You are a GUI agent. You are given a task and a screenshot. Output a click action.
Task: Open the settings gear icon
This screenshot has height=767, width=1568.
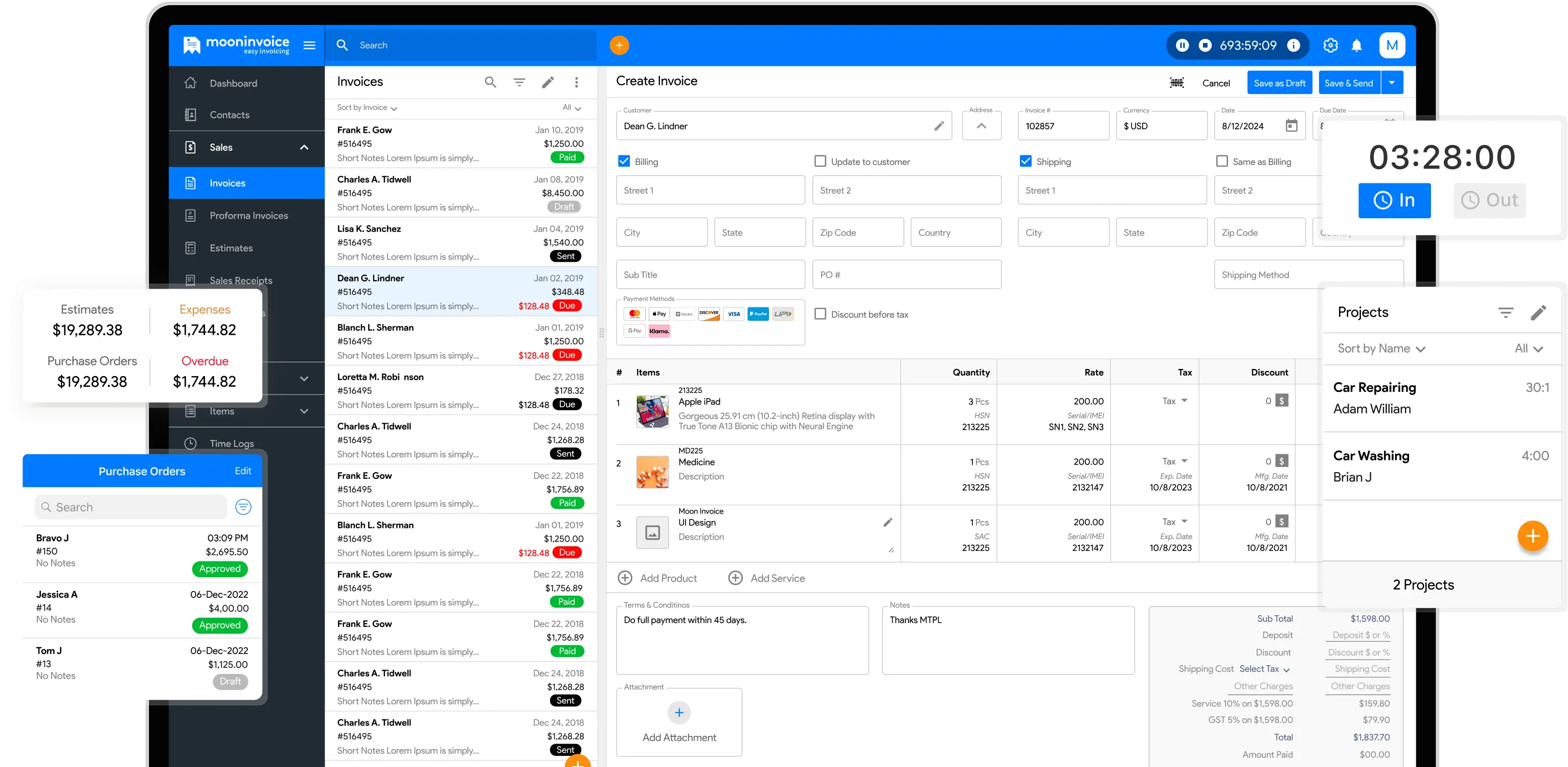point(1330,45)
